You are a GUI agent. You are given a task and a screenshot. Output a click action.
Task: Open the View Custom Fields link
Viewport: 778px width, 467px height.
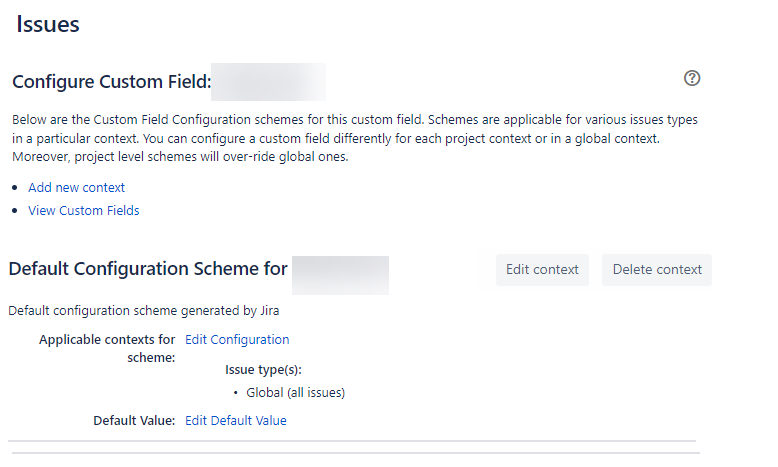84,211
